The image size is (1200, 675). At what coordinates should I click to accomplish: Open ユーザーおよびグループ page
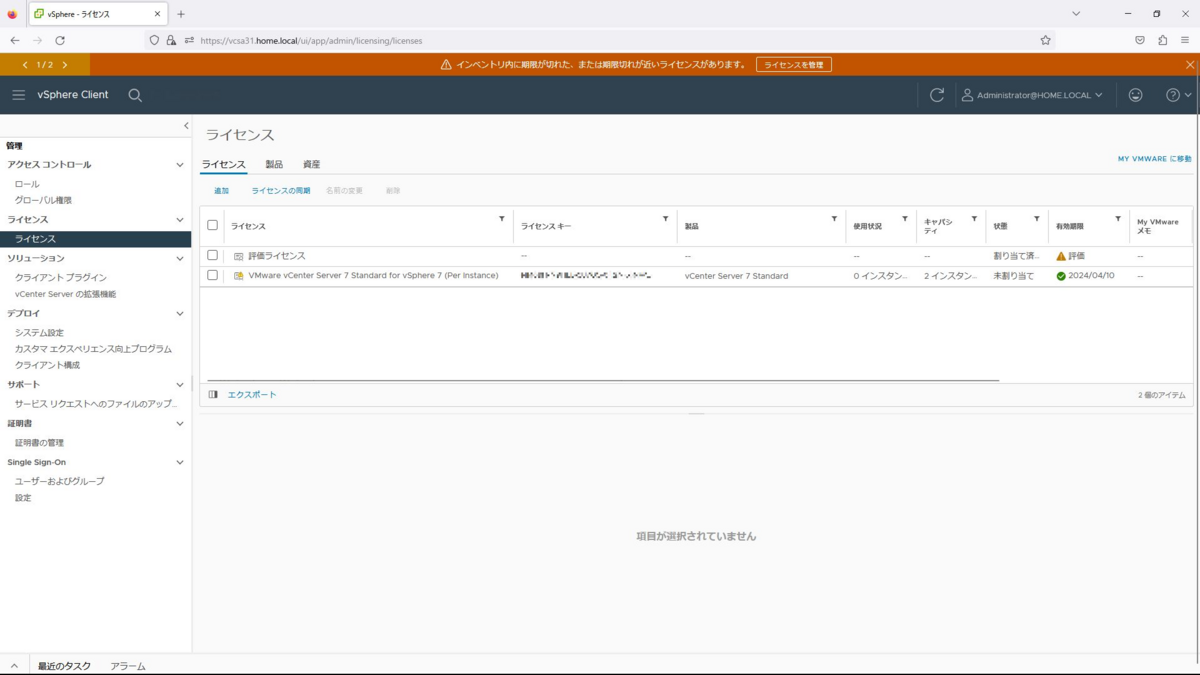pyautogui.click(x=59, y=481)
